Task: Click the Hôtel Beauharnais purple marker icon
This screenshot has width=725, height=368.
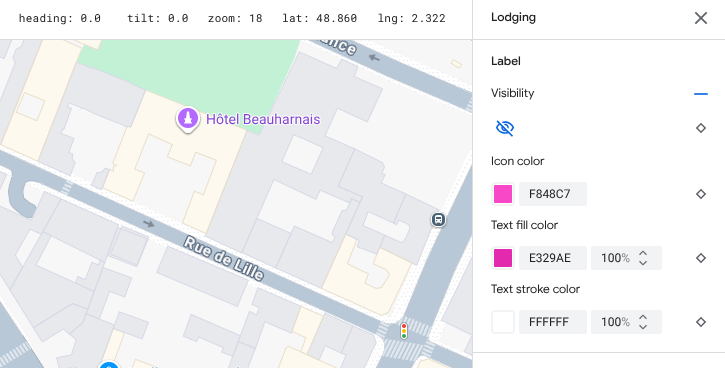Action: pyautogui.click(x=188, y=119)
